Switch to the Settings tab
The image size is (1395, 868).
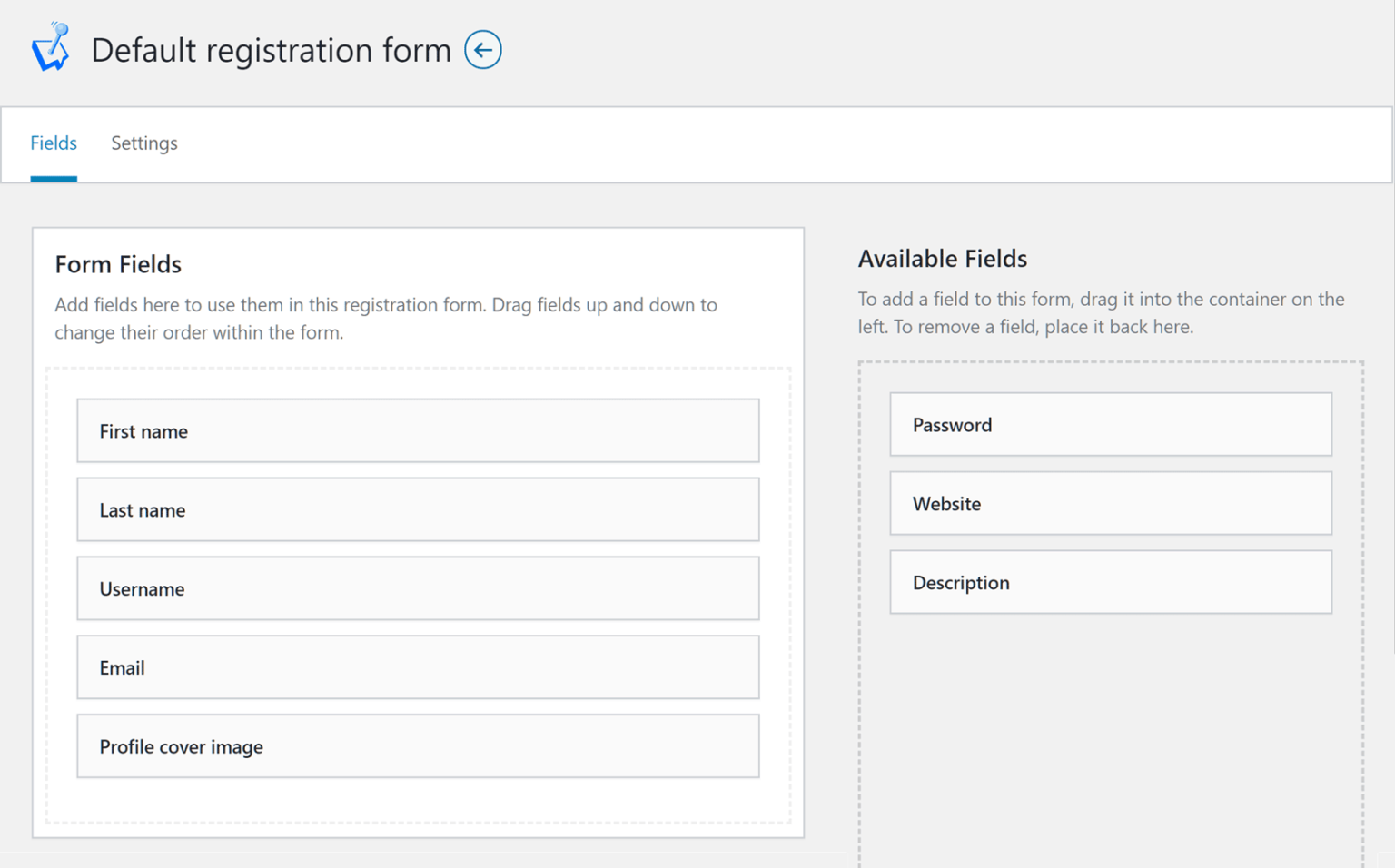click(143, 143)
